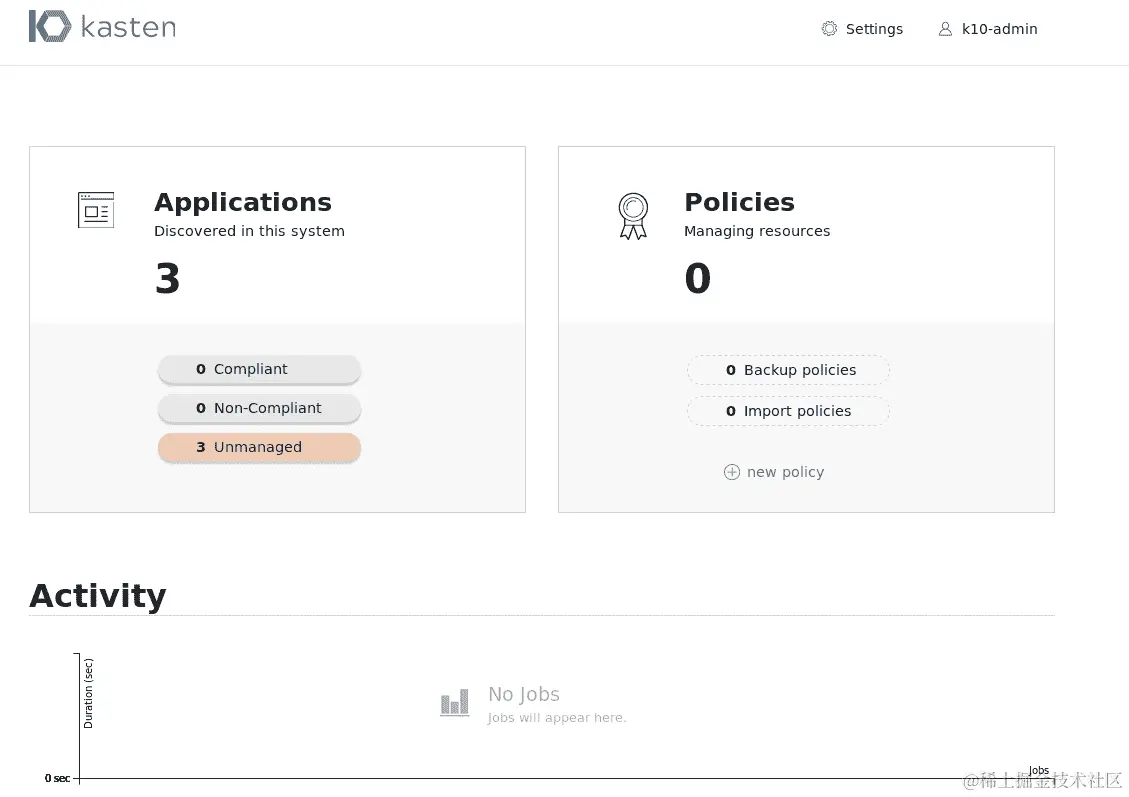Show the 0 Non-Compliant applications
The height and width of the screenshot is (797, 1129).
pos(259,408)
